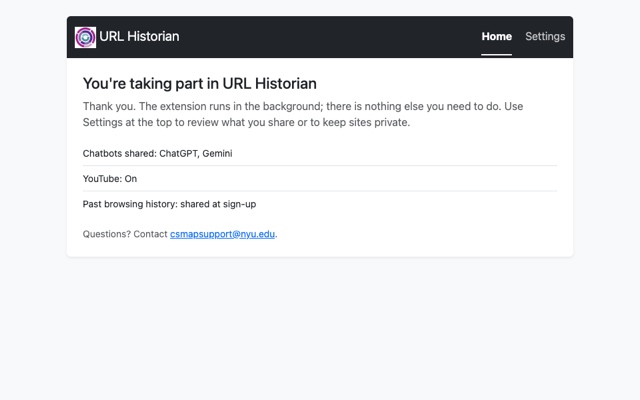Click the "Questions? Contact" text

tap(125, 234)
